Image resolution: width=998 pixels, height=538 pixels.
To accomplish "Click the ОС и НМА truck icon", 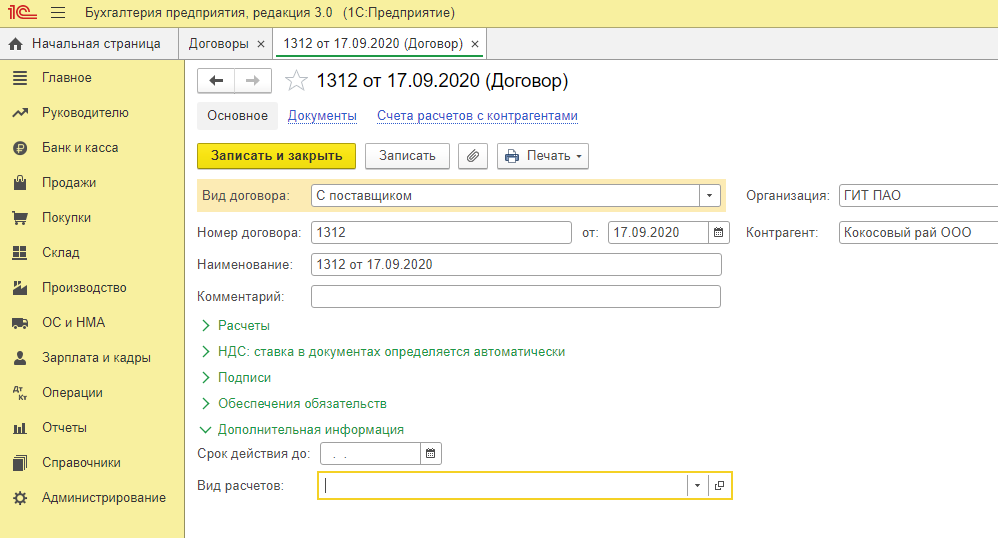I will pyautogui.click(x=20, y=323).
